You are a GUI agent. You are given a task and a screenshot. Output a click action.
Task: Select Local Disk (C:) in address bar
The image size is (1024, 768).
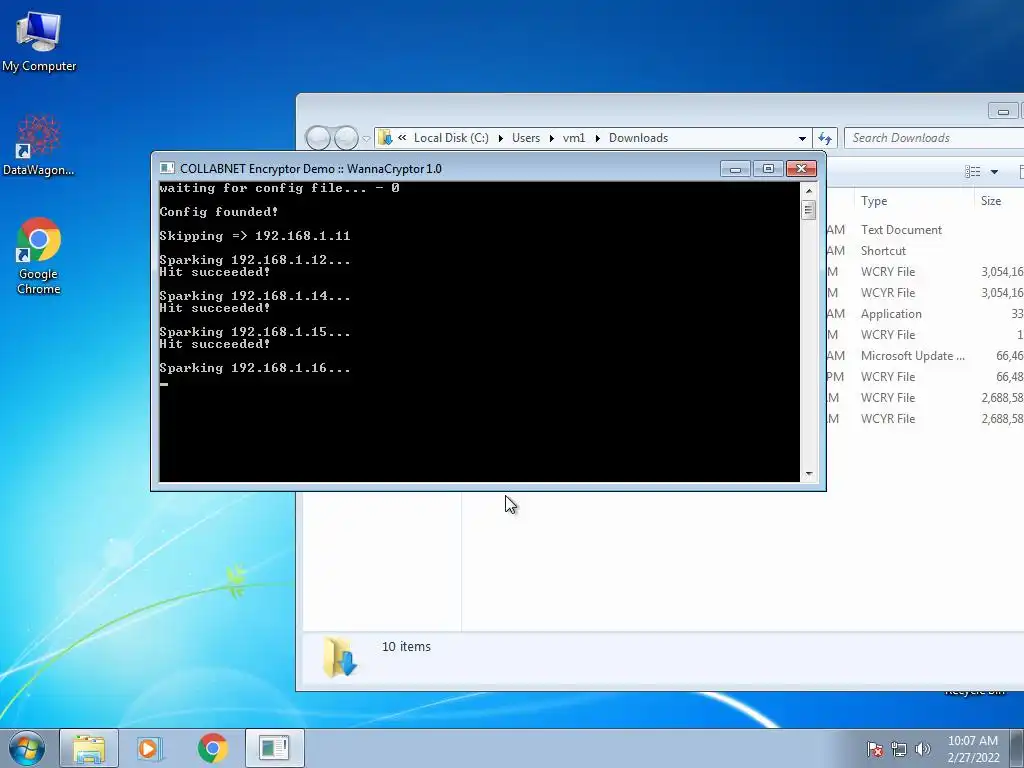point(451,138)
